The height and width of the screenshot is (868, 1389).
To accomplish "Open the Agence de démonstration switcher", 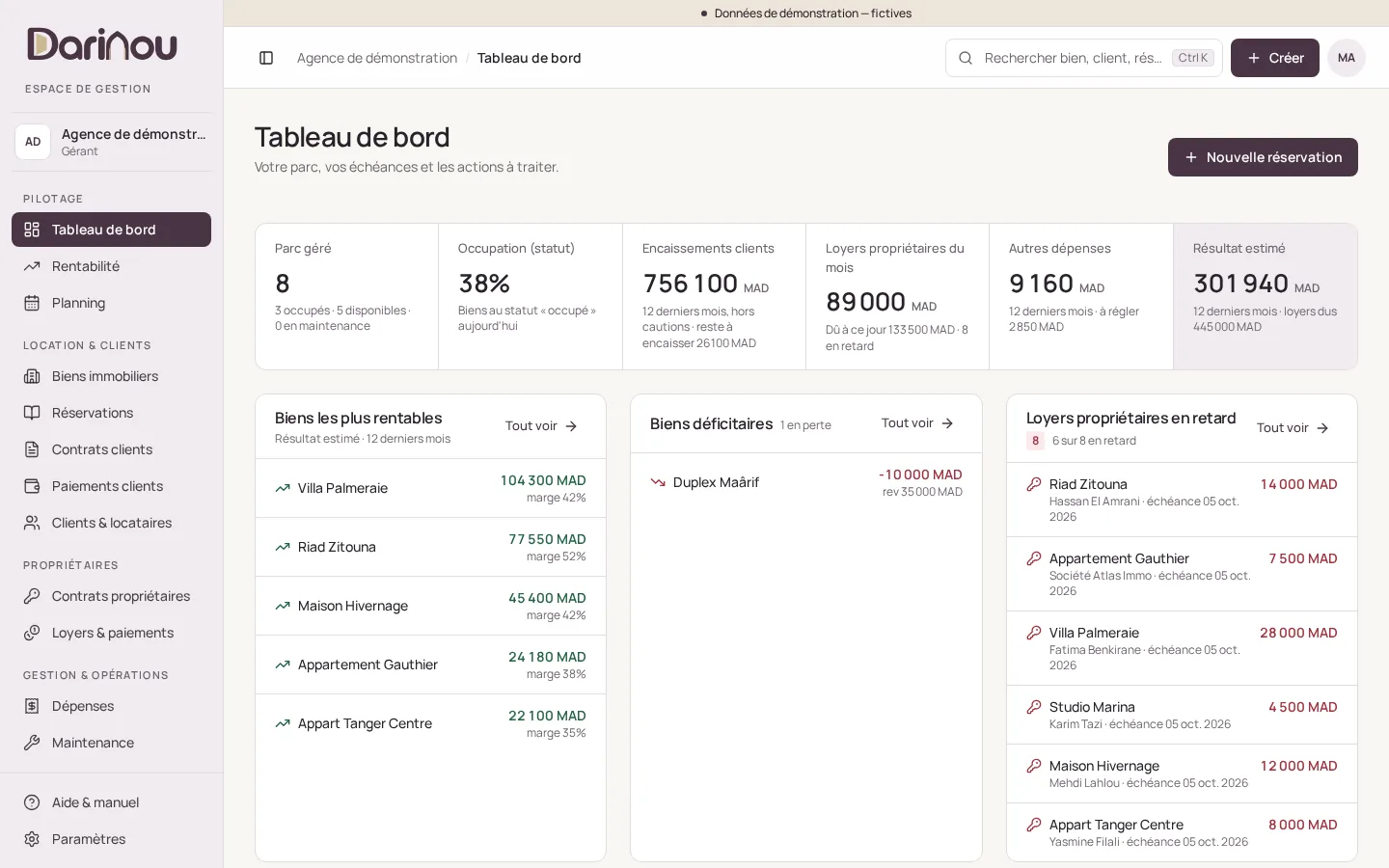I will click(112, 142).
